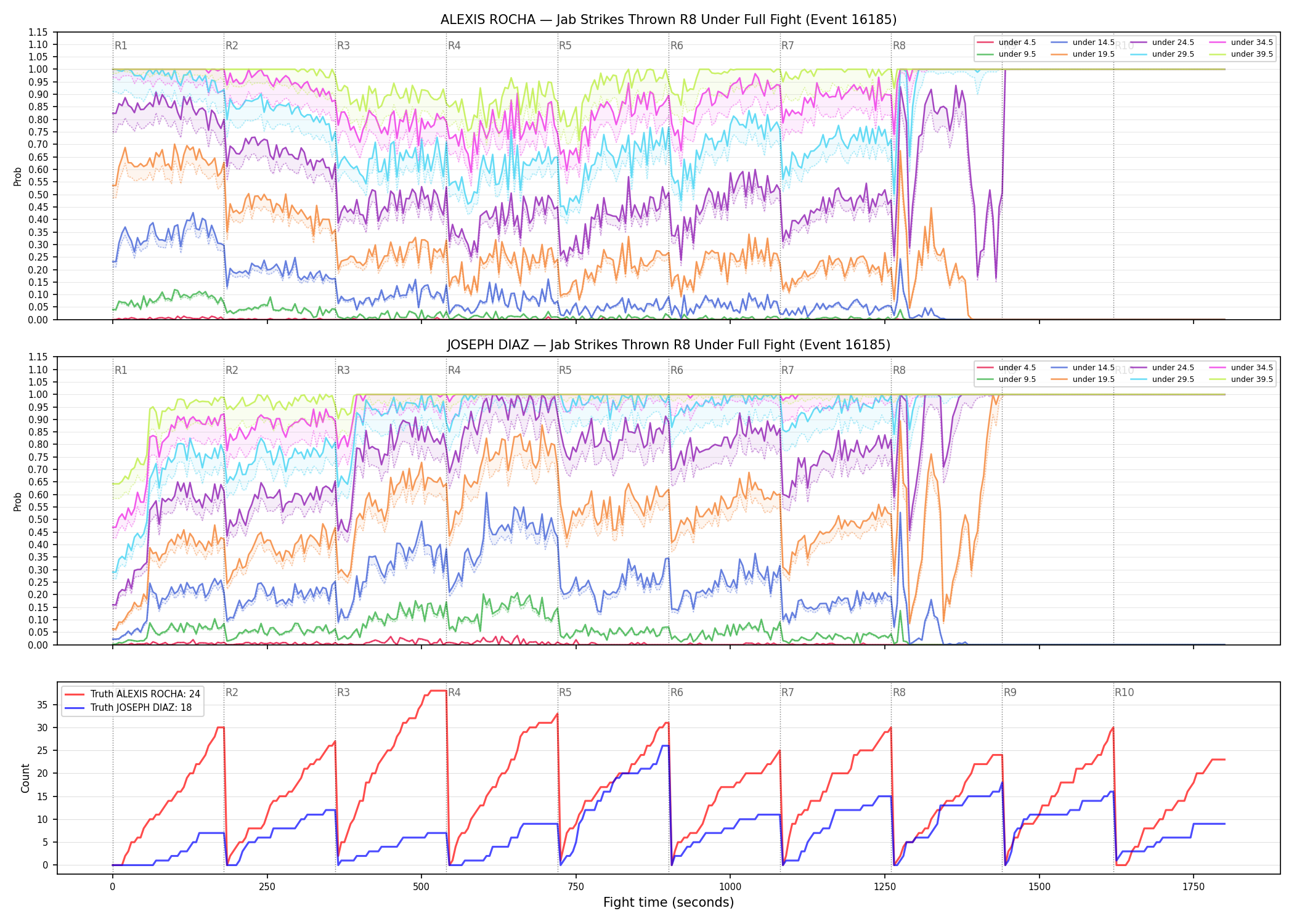Click 'Truth JOSEPH DIAZ: 18' legend label
Viewport: 1294px width, 924px height.
tap(141, 708)
